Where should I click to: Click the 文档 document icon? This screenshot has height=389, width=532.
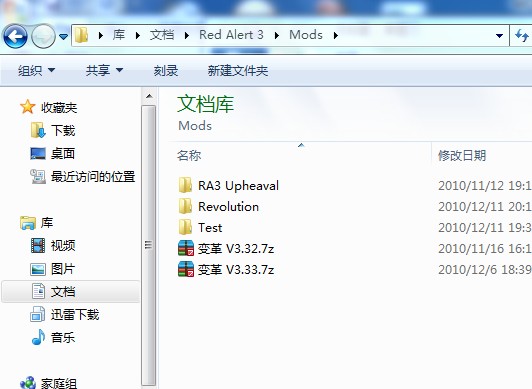[x=38, y=291]
